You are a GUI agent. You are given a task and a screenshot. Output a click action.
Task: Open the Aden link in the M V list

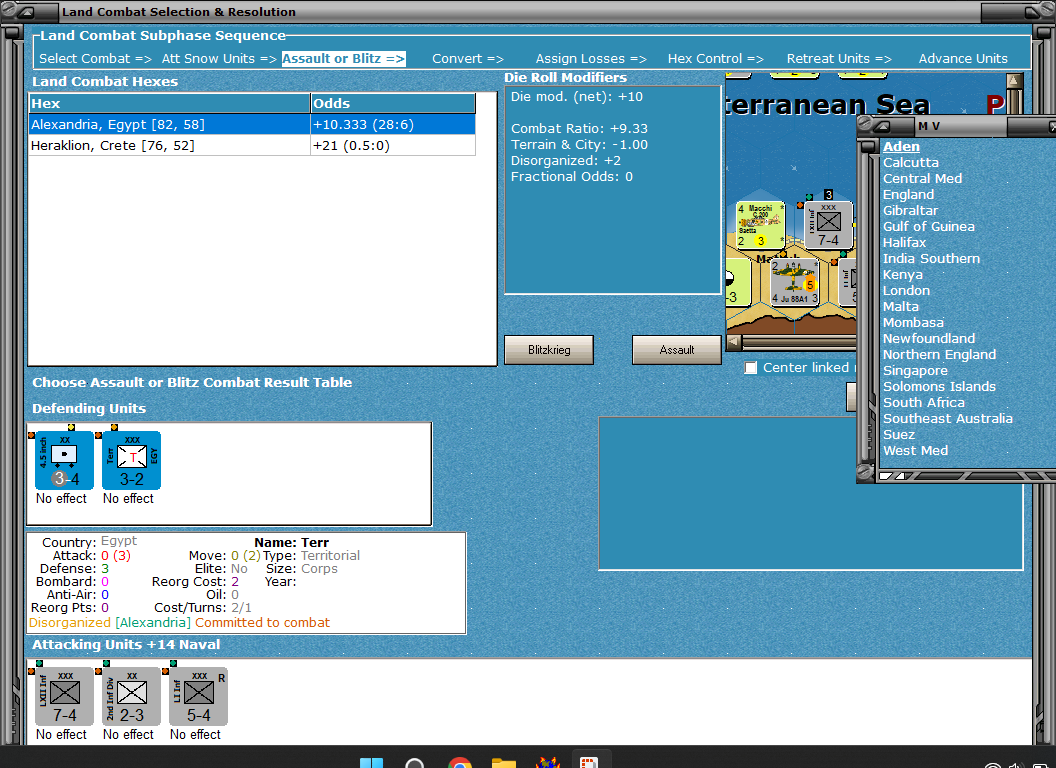click(901, 146)
